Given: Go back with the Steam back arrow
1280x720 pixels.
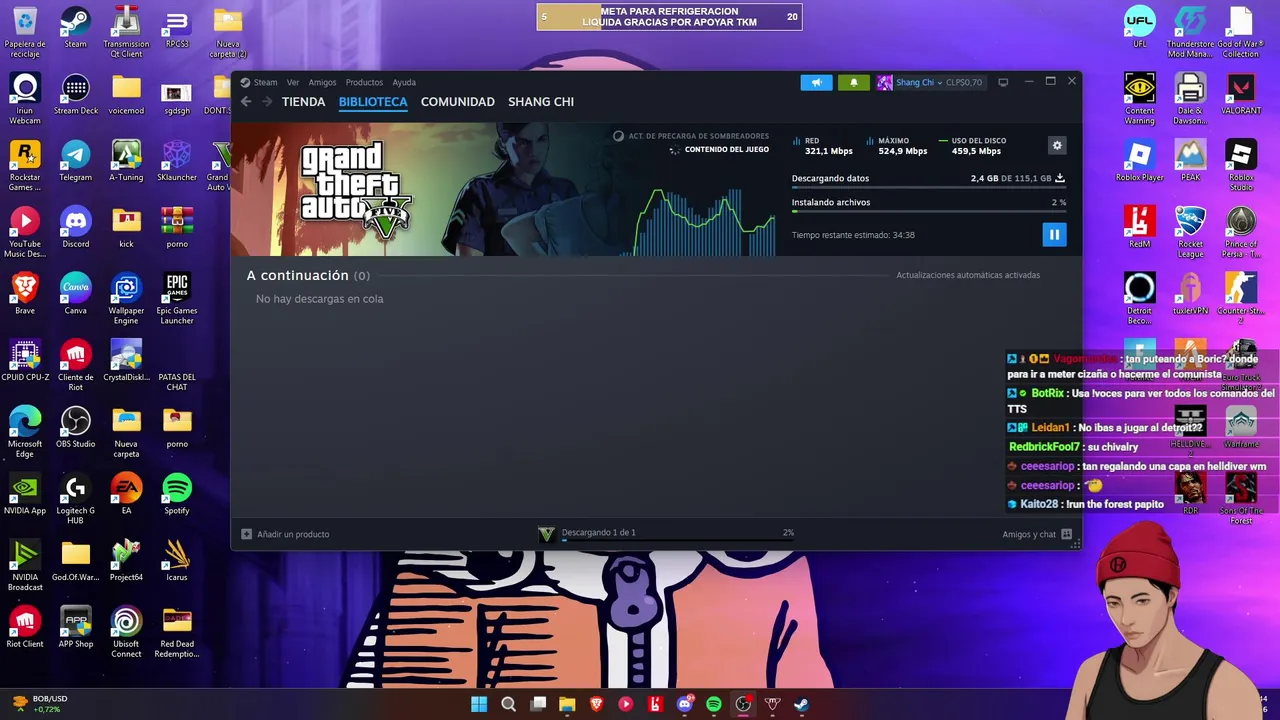Looking at the screenshot, I should 246,102.
